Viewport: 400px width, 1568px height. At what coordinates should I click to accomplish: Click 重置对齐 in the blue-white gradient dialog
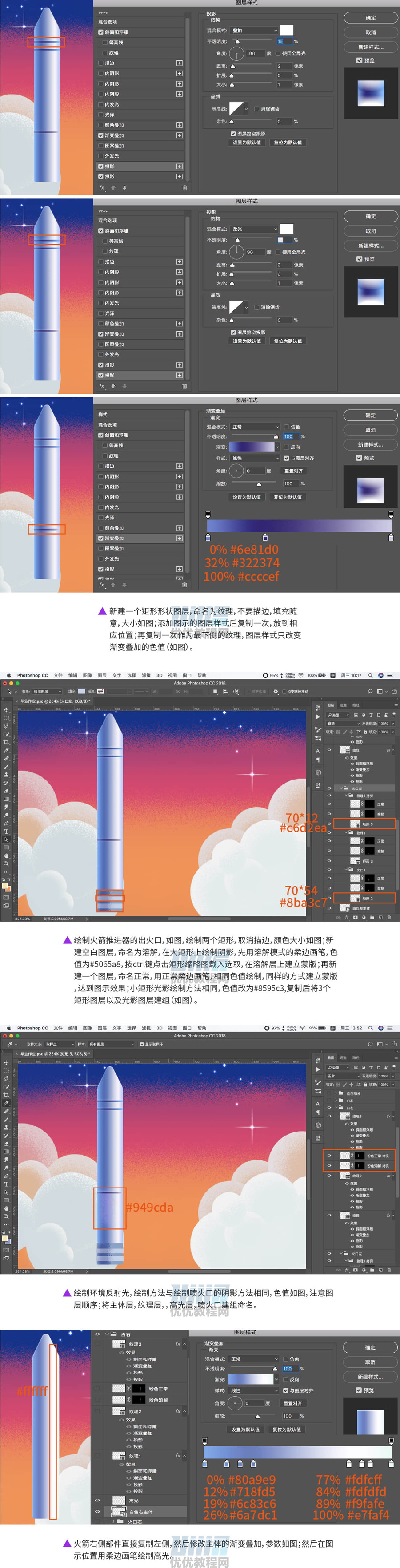(x=293, y=1403)
